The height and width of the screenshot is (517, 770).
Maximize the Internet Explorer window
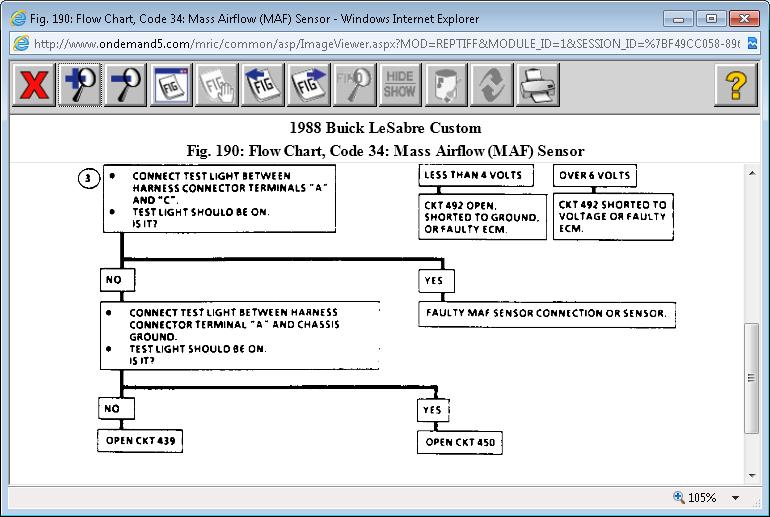tap(711, 19)
